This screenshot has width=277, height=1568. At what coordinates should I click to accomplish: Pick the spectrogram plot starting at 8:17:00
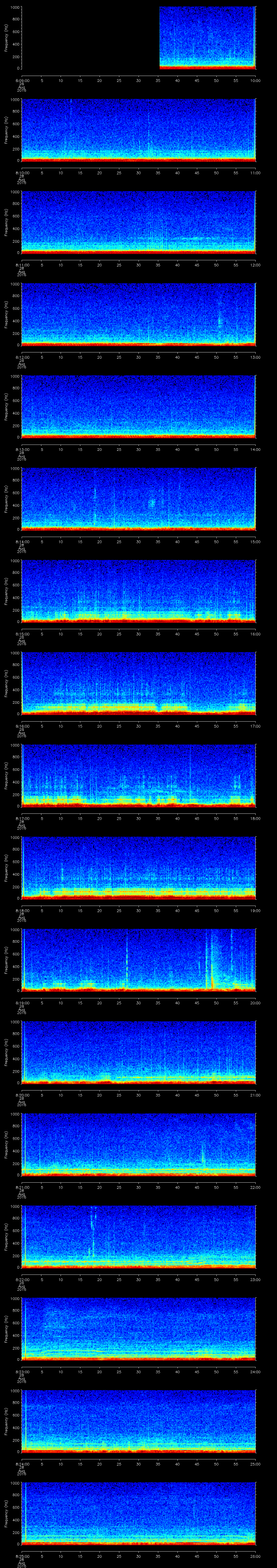(139, 775)
